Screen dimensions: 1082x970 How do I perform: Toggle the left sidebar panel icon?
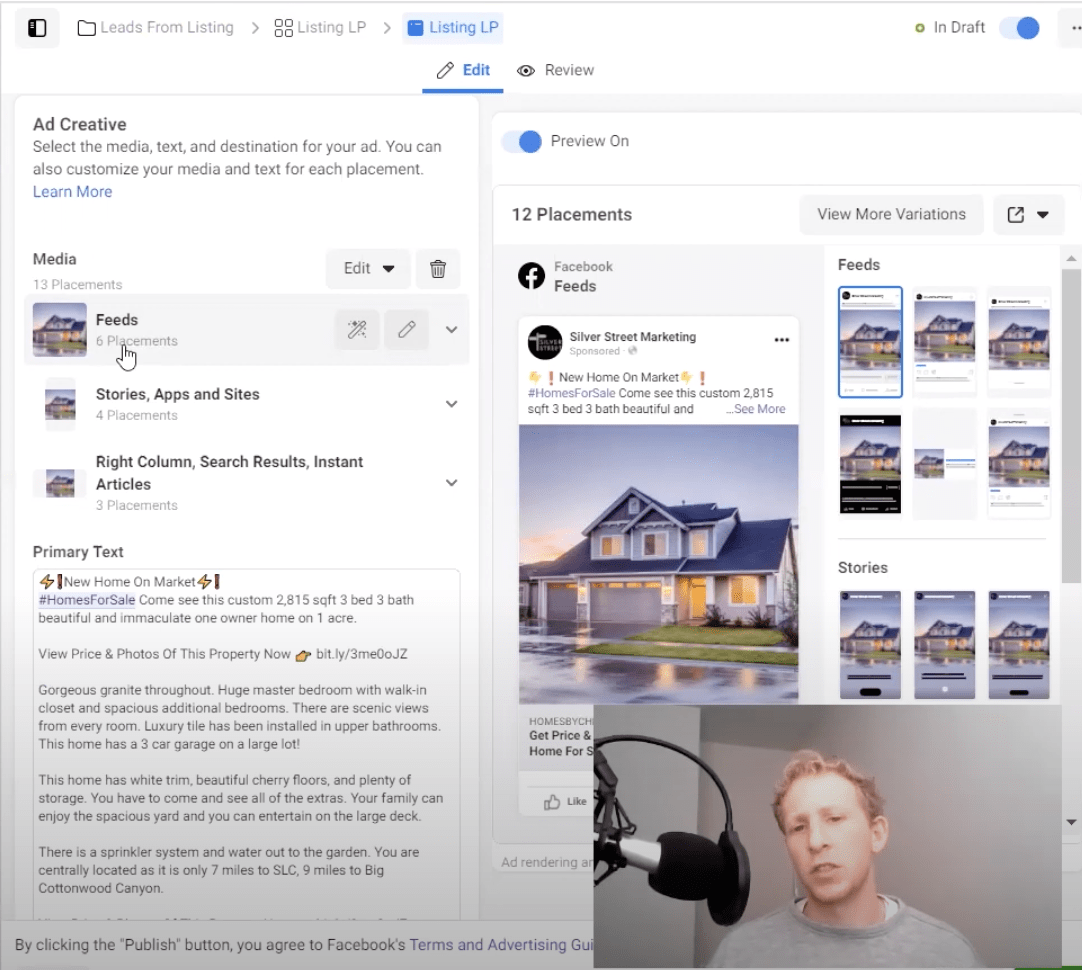pyautogui.click(x=37, y=28)
